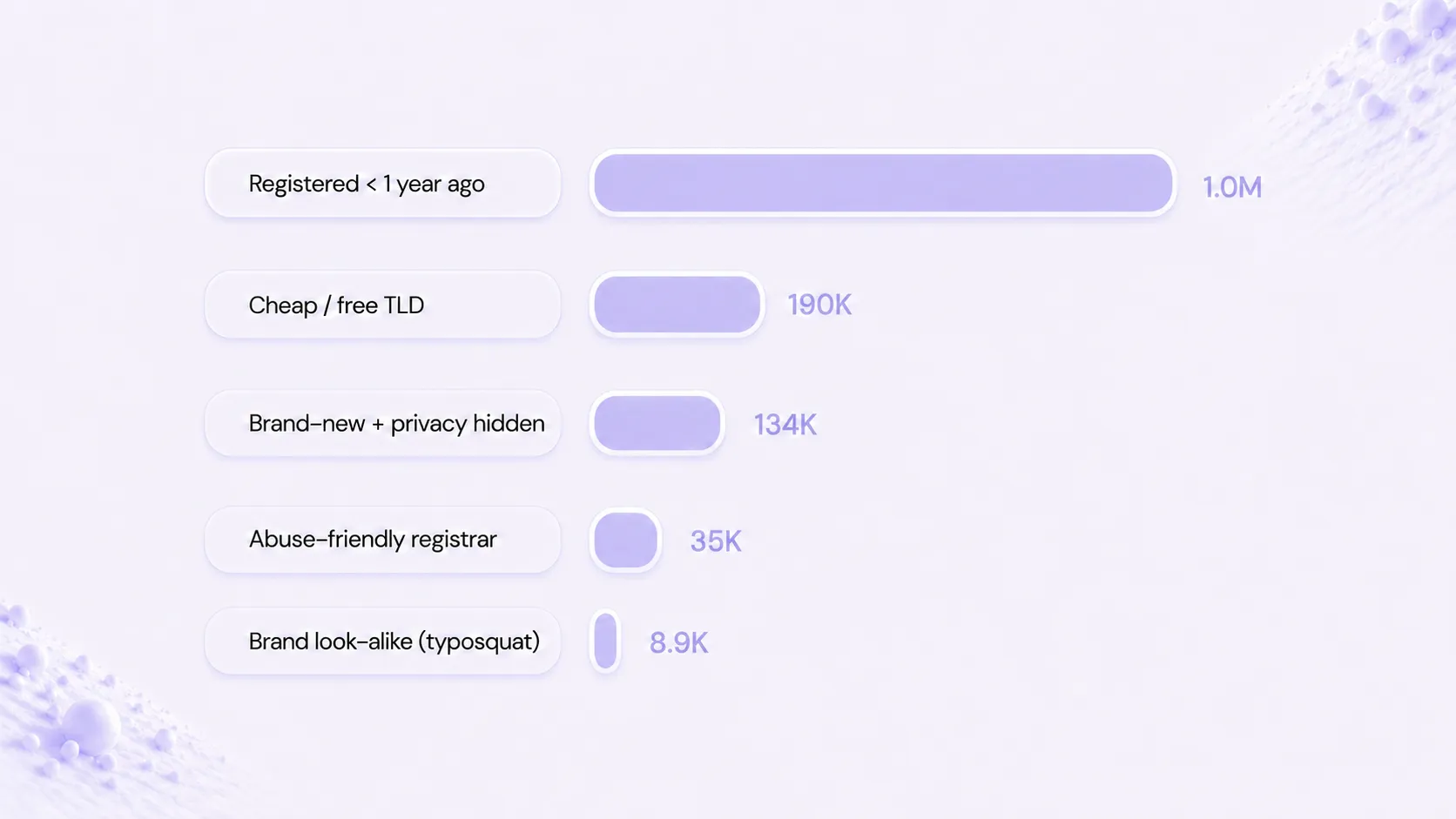The width and height of the screenshot is (1456, 819).
Task: Click the Cheap / free TLD bar
Action: (677, 305)
